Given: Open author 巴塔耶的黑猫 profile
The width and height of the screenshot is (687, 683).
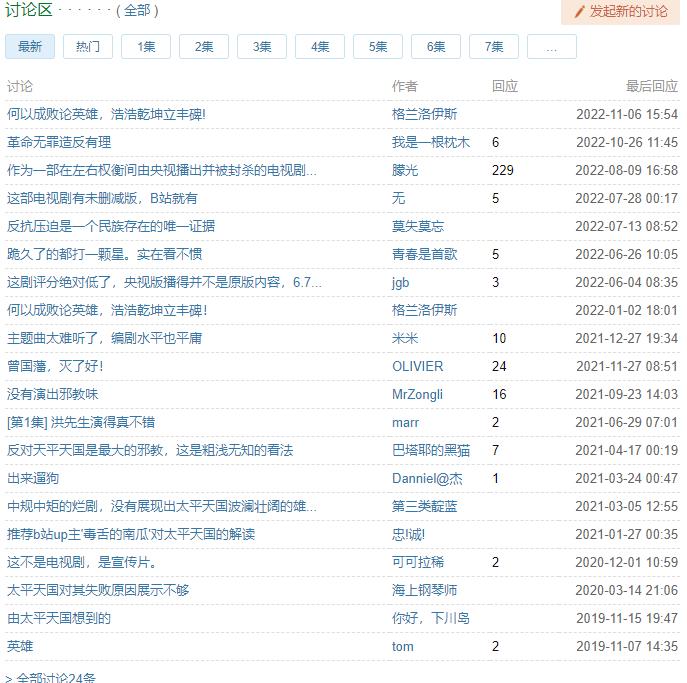Looking at the screenshot, I should point(430,451).
